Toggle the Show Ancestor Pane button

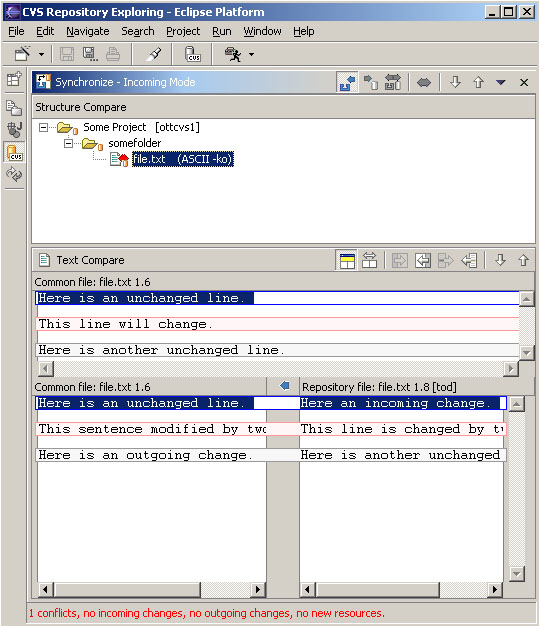[x=347, y=261]
